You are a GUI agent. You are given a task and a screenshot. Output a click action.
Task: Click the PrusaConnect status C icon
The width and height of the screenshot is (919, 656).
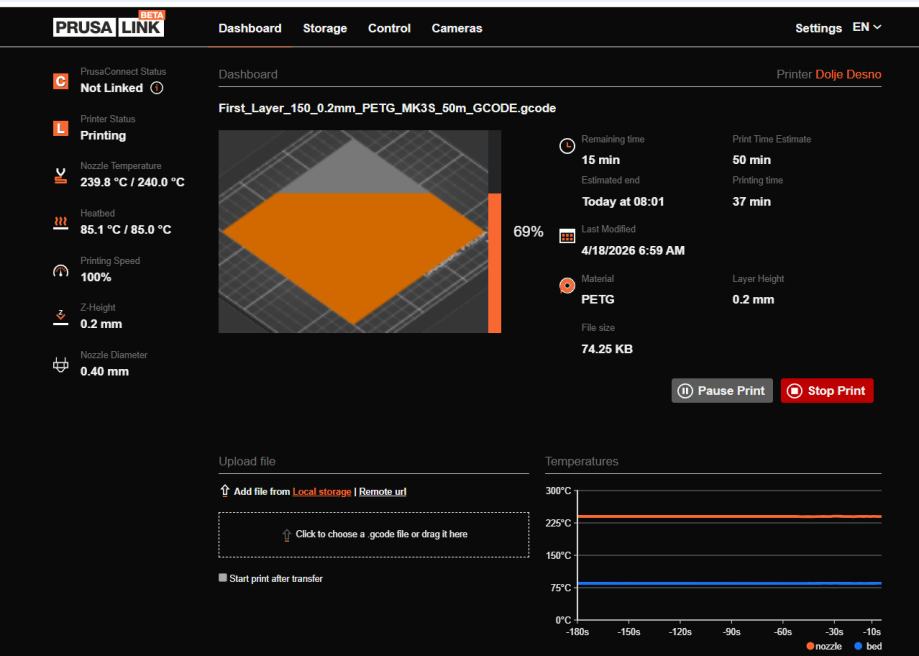[60, 82]
